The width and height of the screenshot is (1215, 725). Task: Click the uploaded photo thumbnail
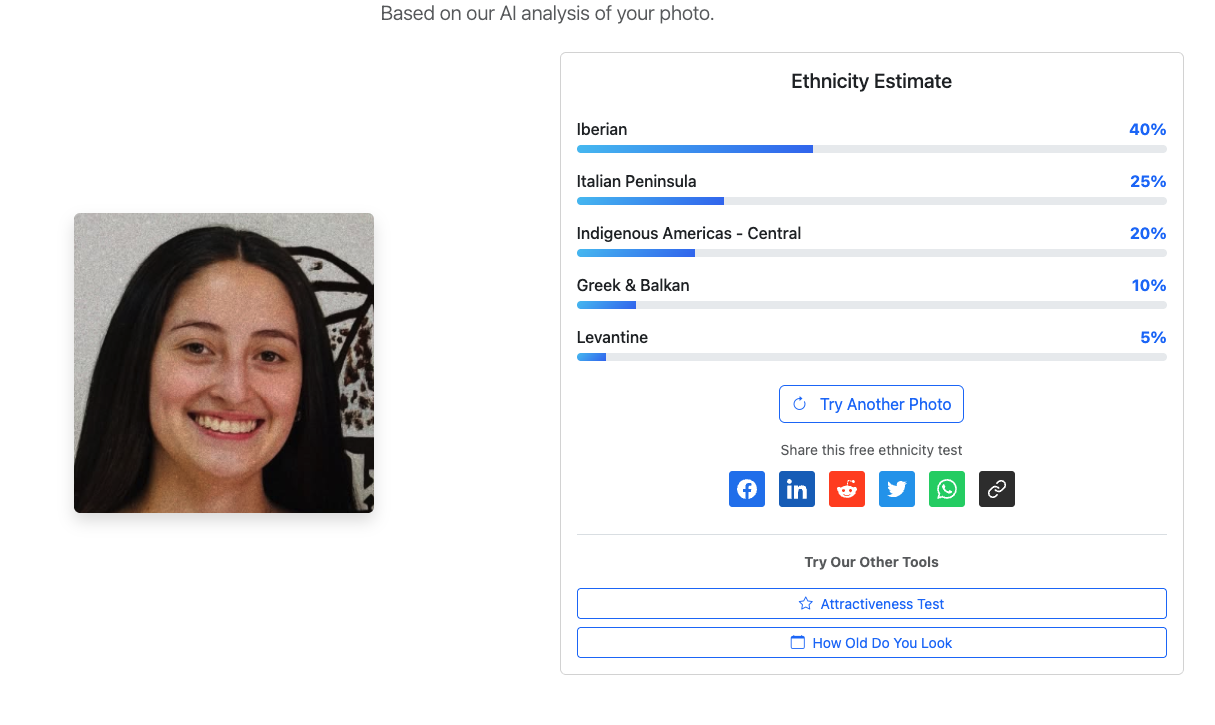(x=224, y=363)
